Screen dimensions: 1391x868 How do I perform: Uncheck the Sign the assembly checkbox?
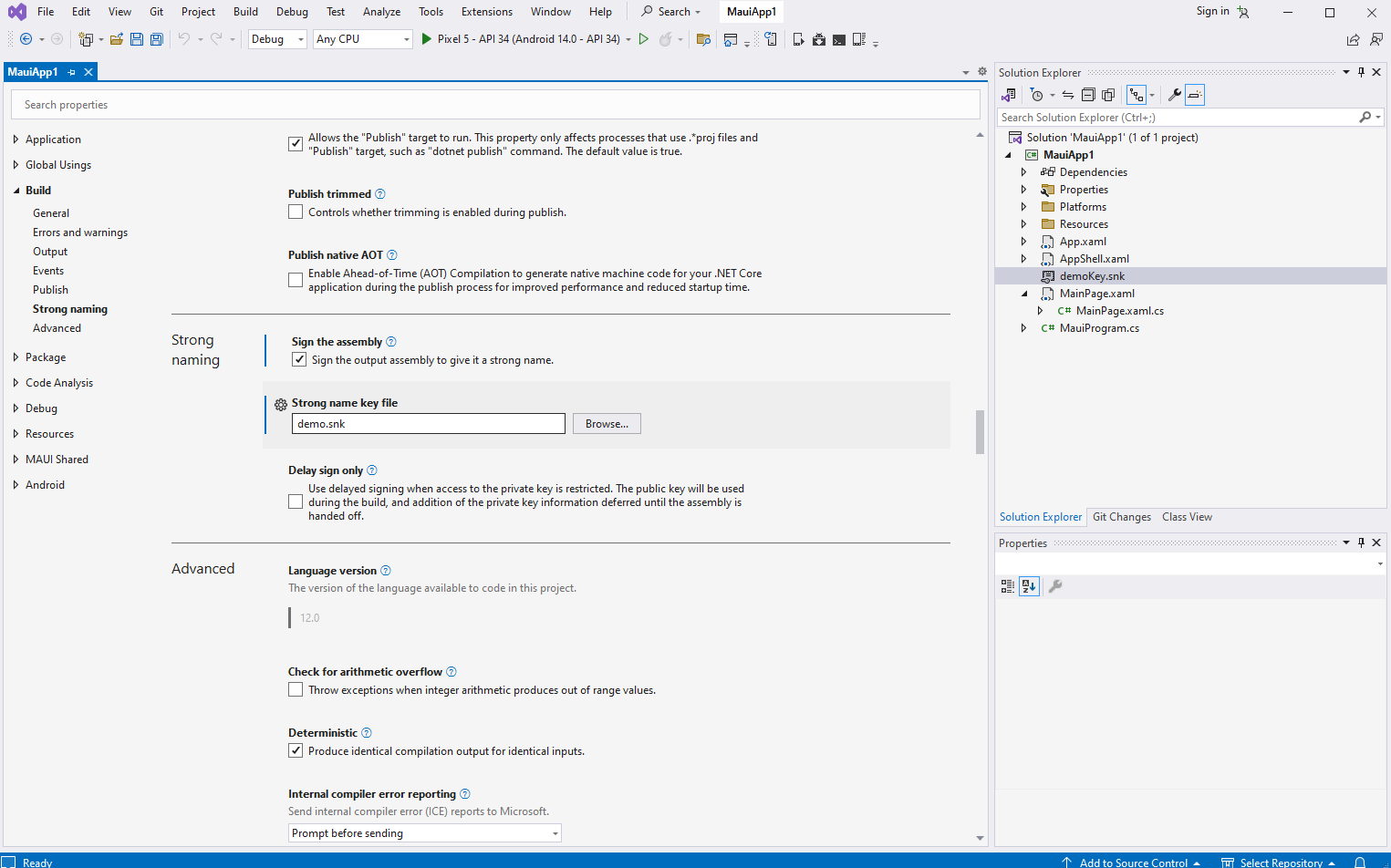299,360
